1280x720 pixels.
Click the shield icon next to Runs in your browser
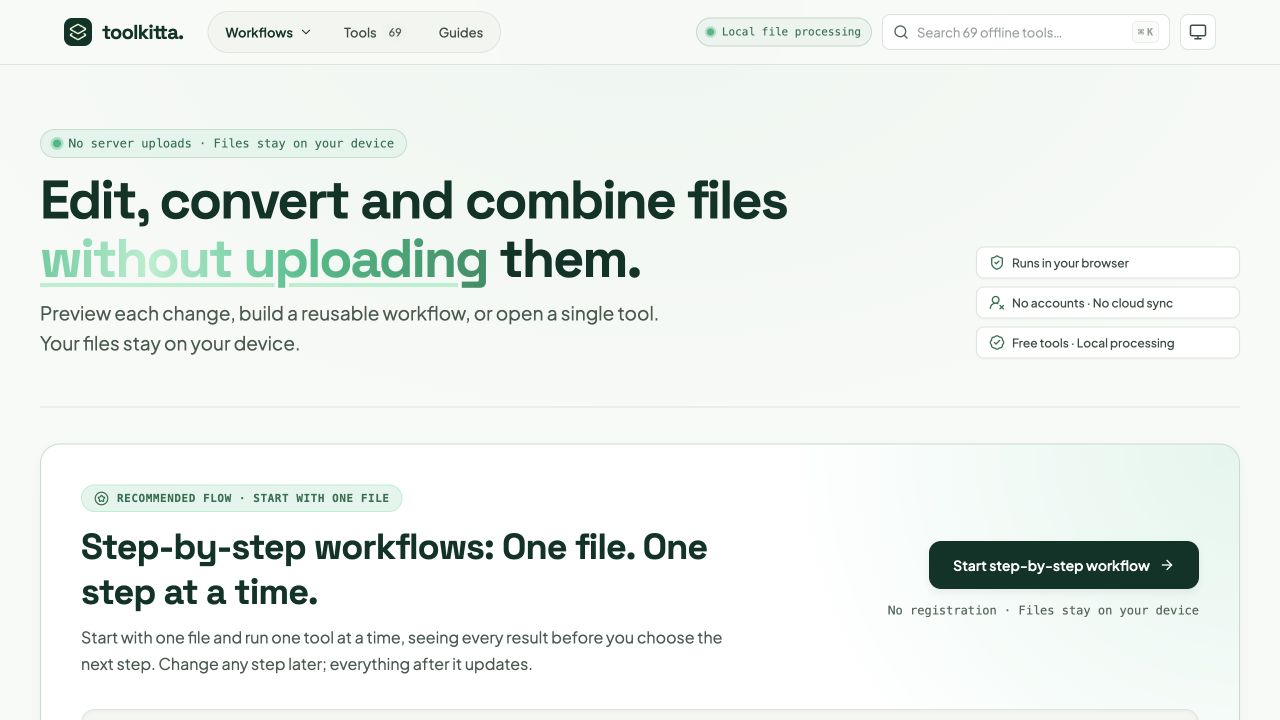pos(997,263)
